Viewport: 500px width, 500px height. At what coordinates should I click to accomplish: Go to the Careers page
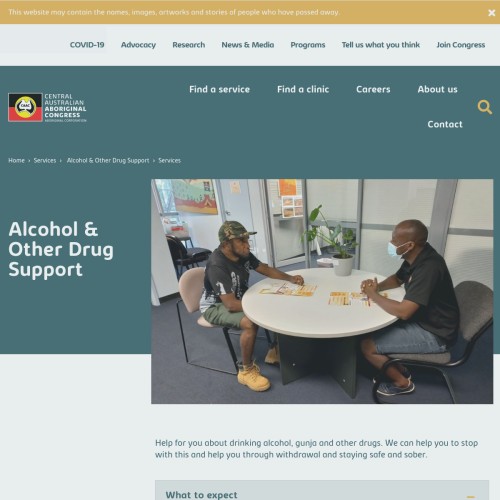373,89
